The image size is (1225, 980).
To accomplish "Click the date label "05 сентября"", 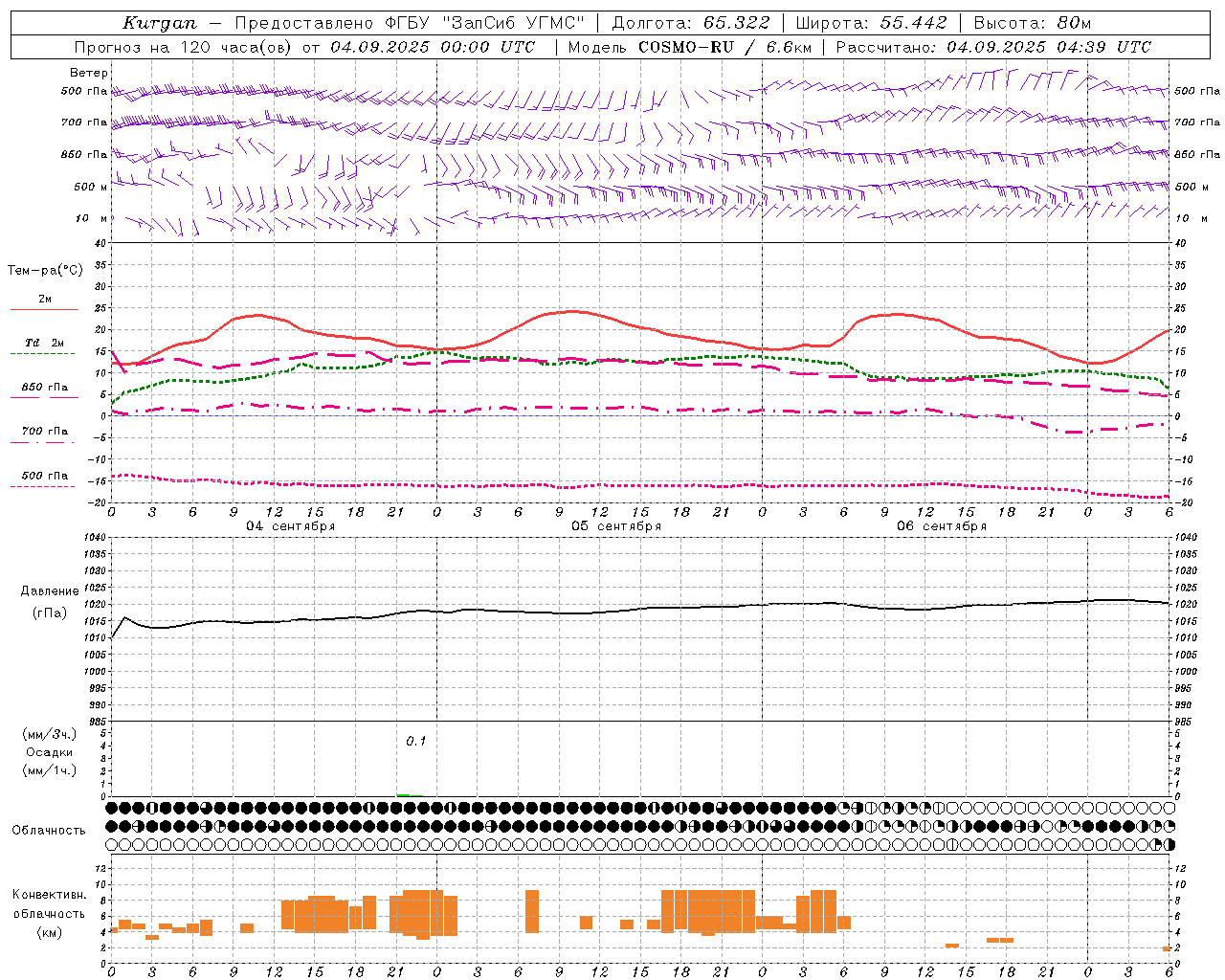I will (616, 525).
